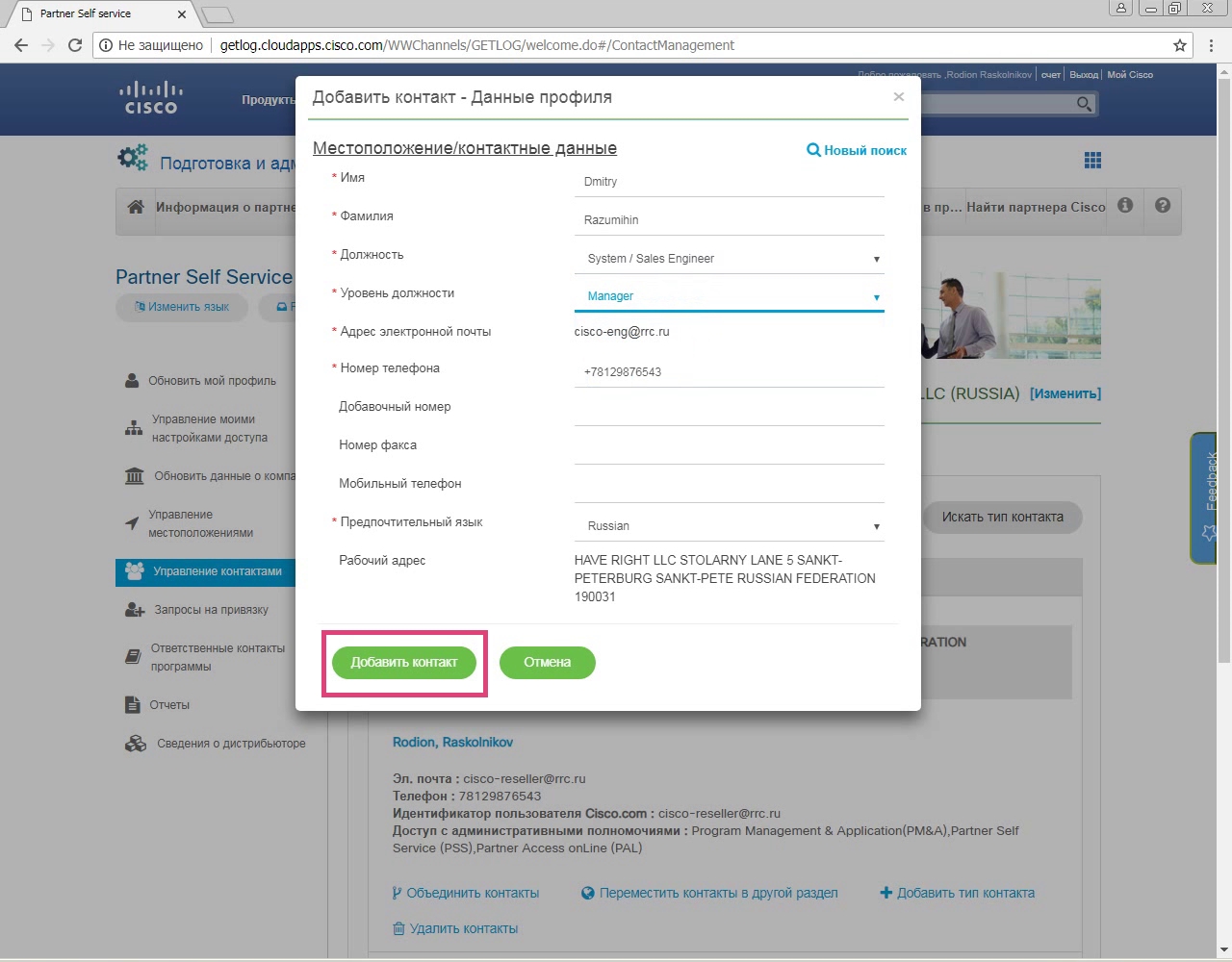Select Управление контактами sidebar item
This screenshot has height=962, width=1232.
[x=205, y=571]
